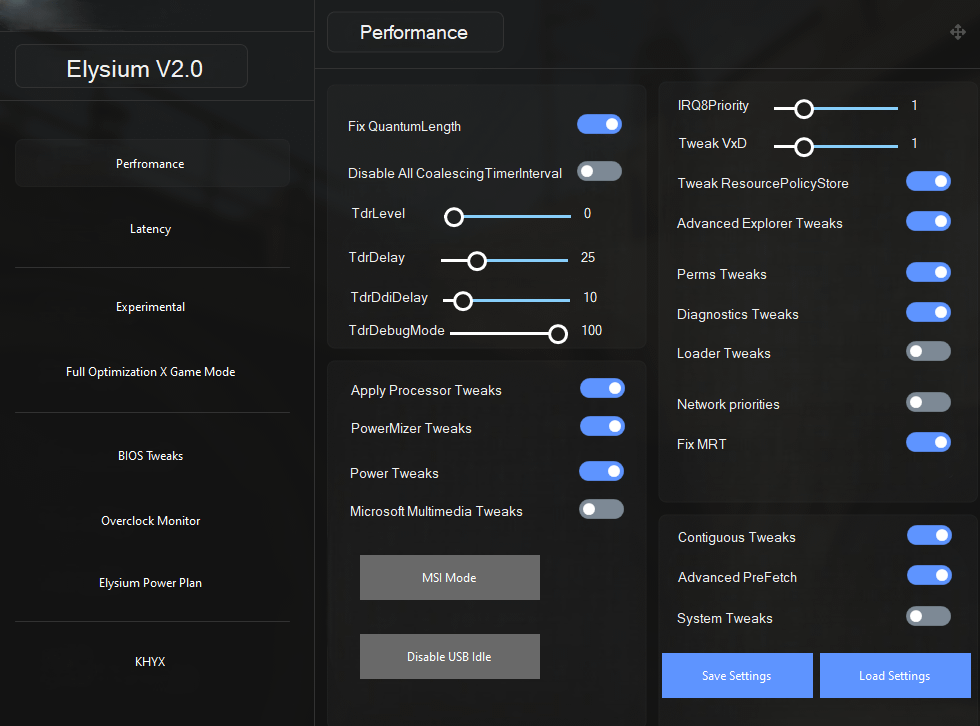Image resolution: width=980 pixels, height=726 pixels.
Task: Switch to the Experimental section
Action: (x=150, y=306)
